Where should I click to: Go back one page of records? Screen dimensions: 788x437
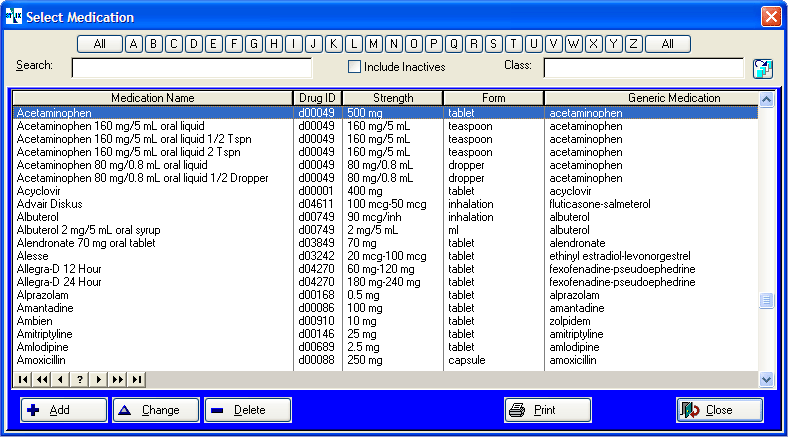[42, 379]
